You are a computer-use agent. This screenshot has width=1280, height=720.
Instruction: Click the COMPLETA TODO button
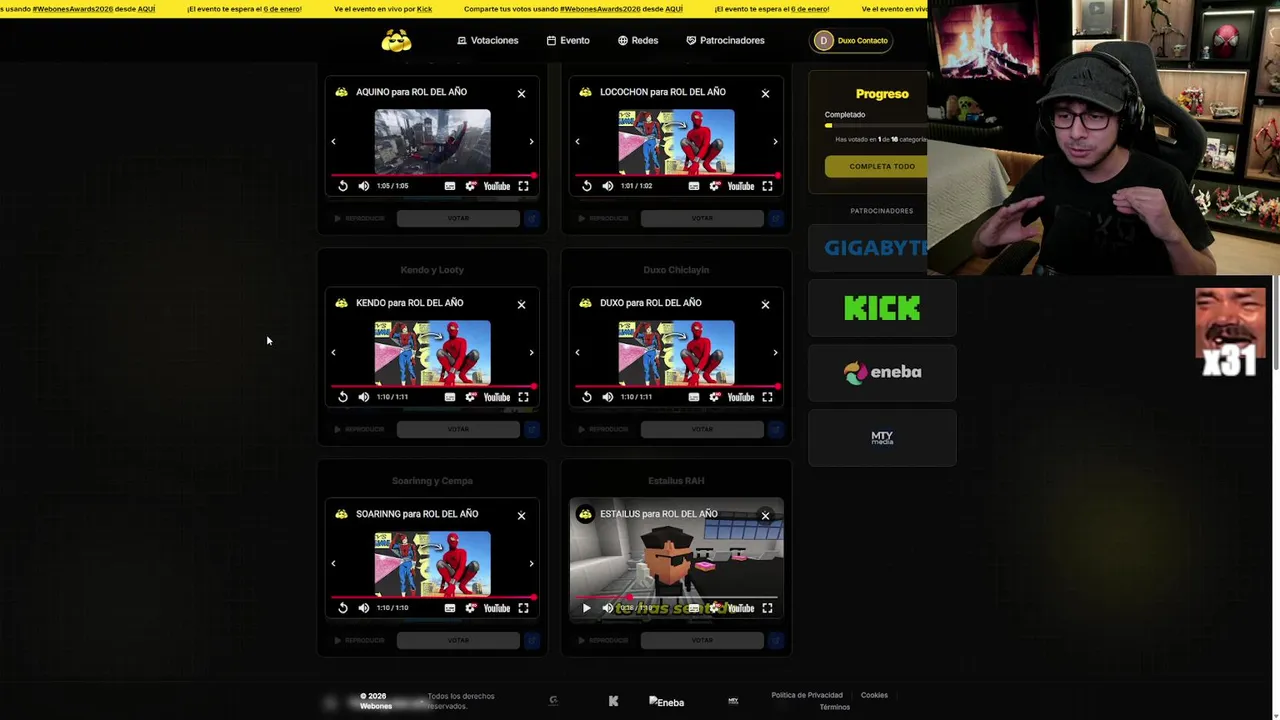(x=877, y=166)
